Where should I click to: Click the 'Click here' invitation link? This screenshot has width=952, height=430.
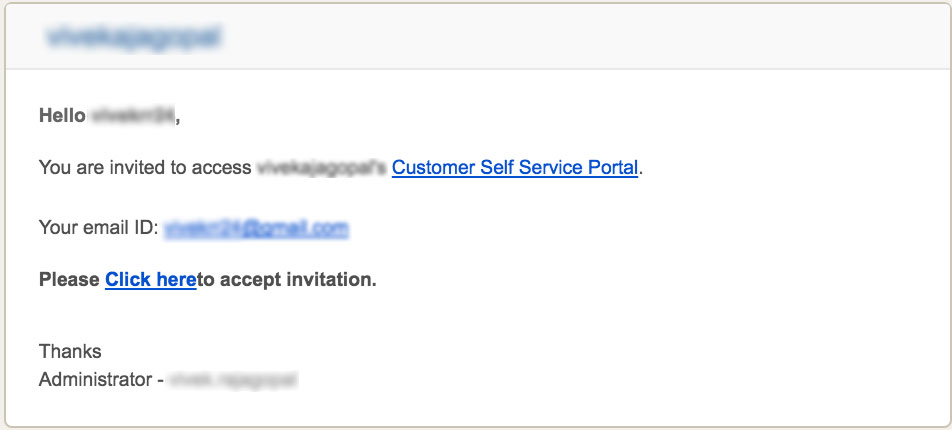151,279
